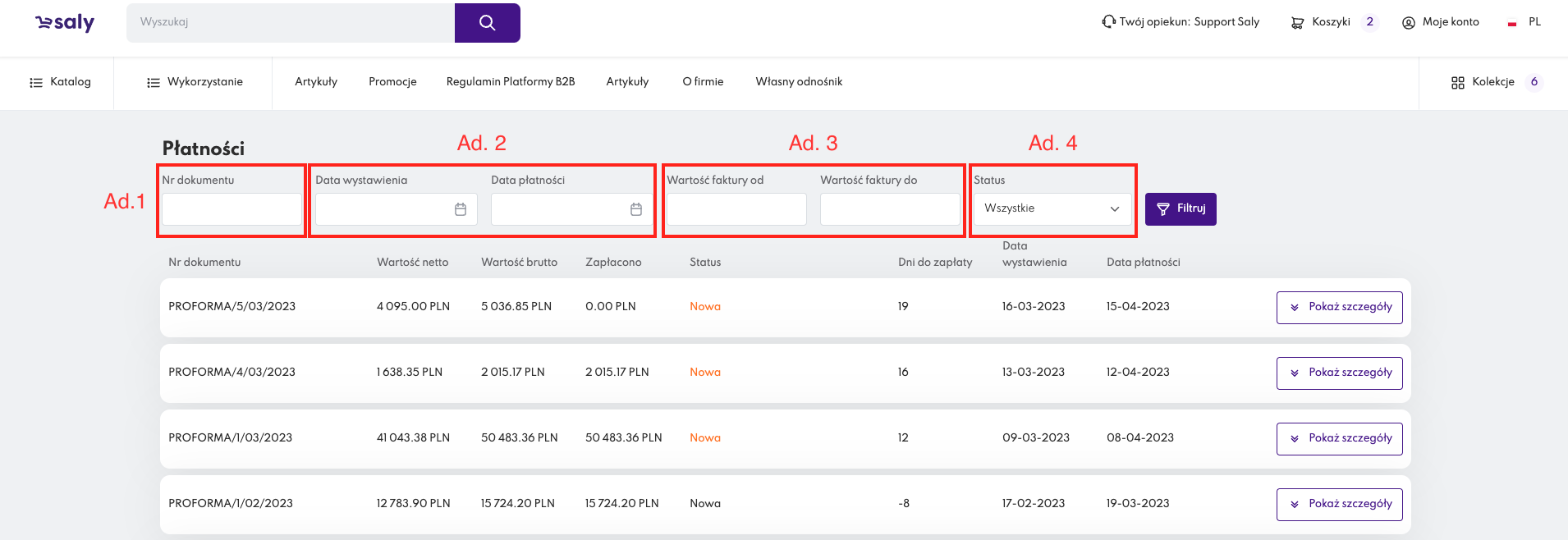The width and height of the screenshot is (1568, 540).
Task: Go to the Promocje page
Action: click(392, 82)
